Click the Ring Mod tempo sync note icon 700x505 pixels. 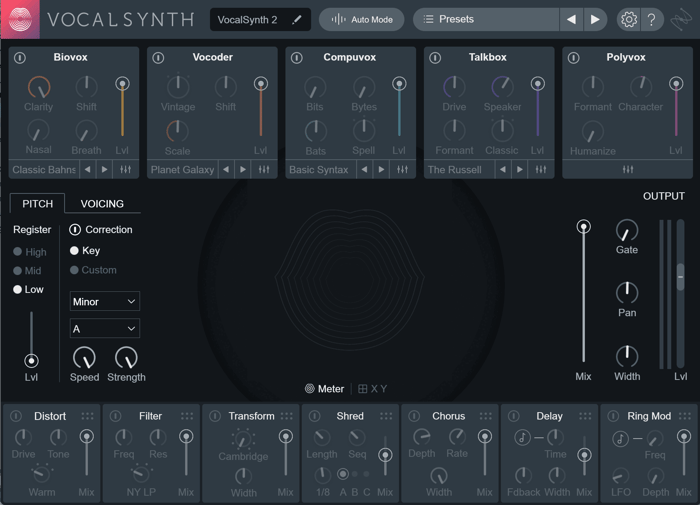point(620,438)
